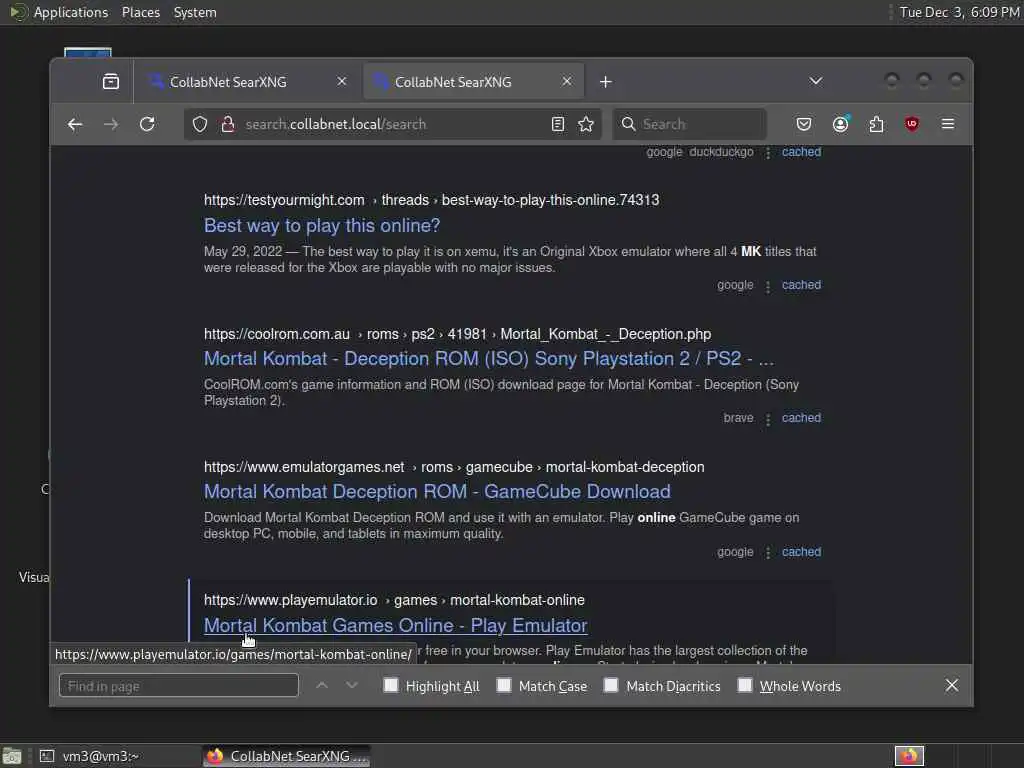Open the tracking protection shield icon
Screen dimensions: 1024x768
click(x=200, y=124)
